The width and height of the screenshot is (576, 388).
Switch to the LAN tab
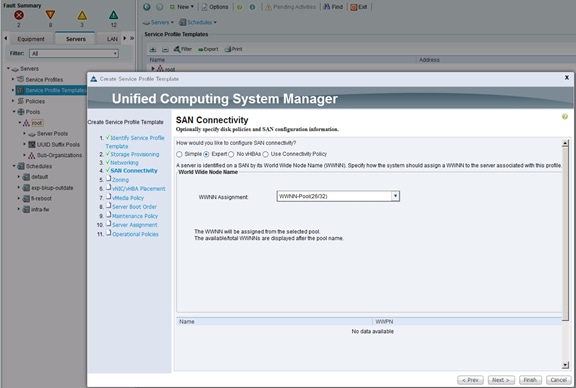(x=112, y=39)
